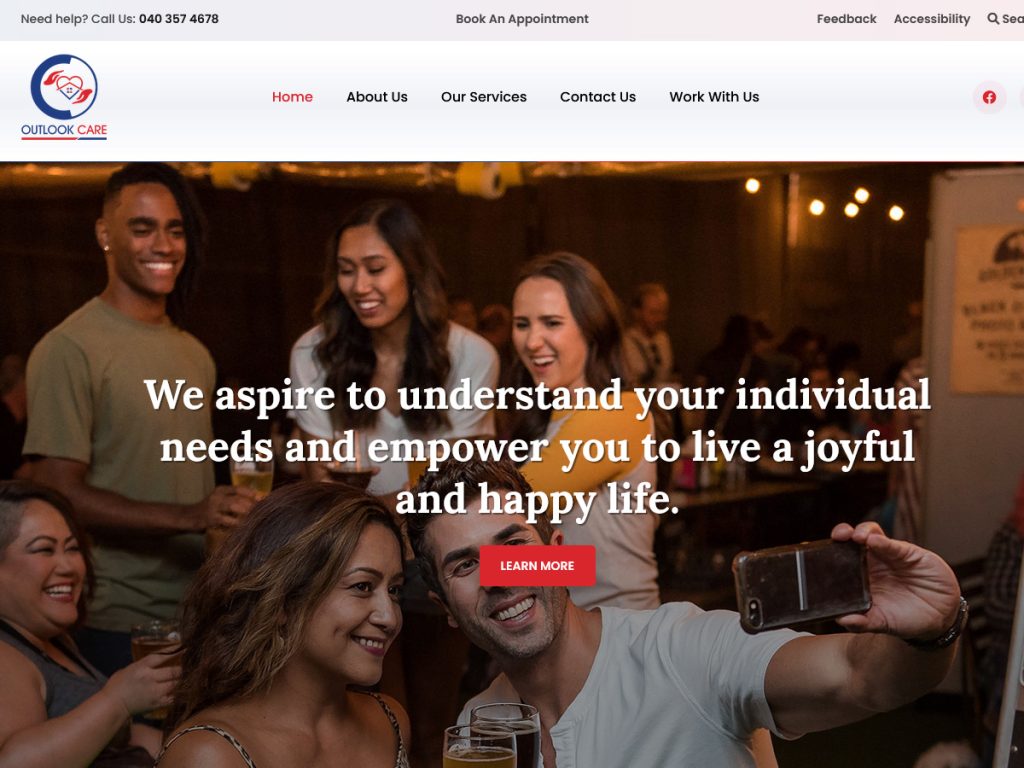Open the Feedback link
The height and width of the screenshot is (768, 1024).
[x=846, y=19]
